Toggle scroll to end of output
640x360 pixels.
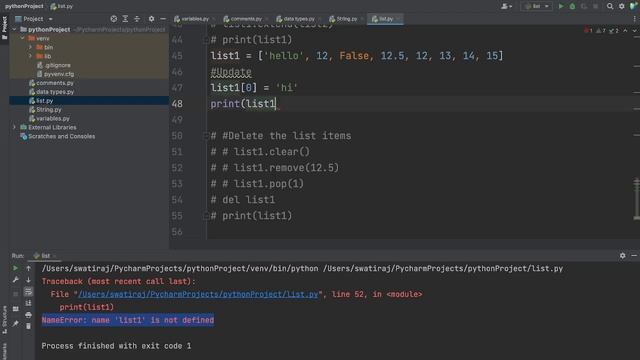(28, 303)
